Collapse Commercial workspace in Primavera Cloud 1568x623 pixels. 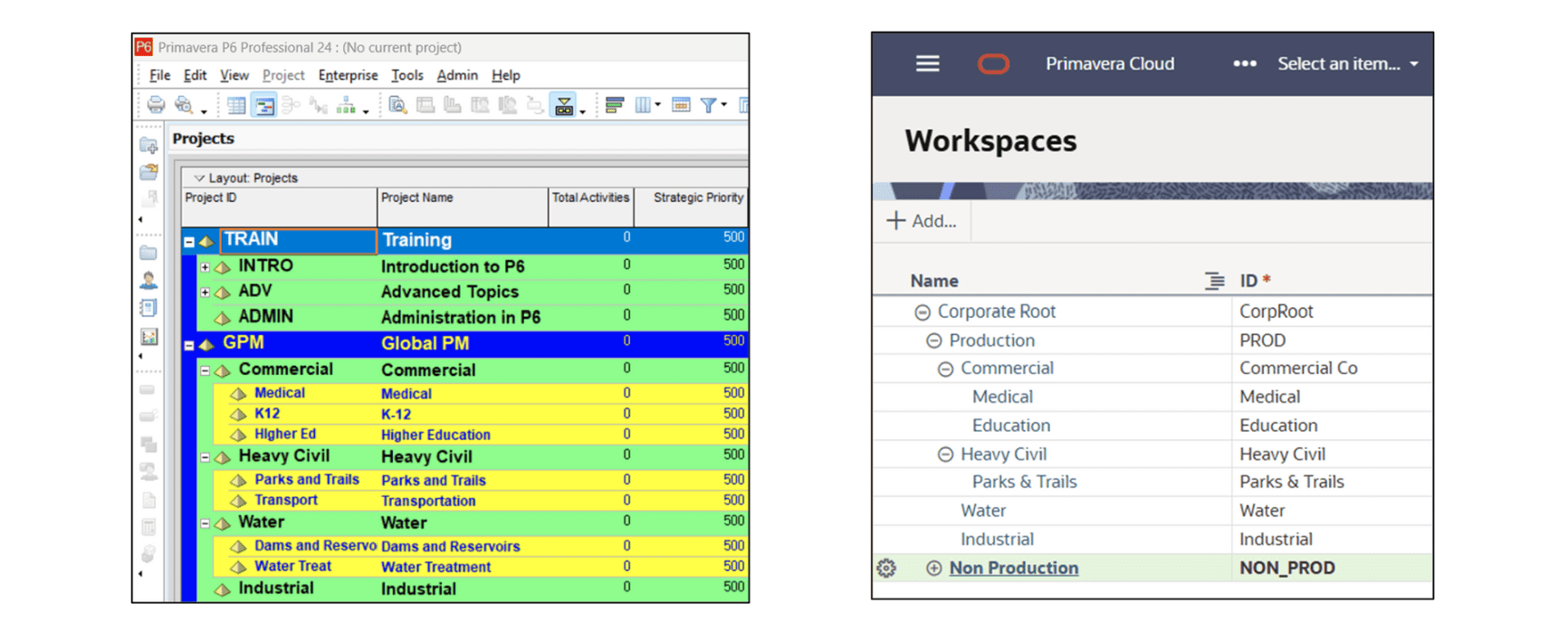(945, 369)
